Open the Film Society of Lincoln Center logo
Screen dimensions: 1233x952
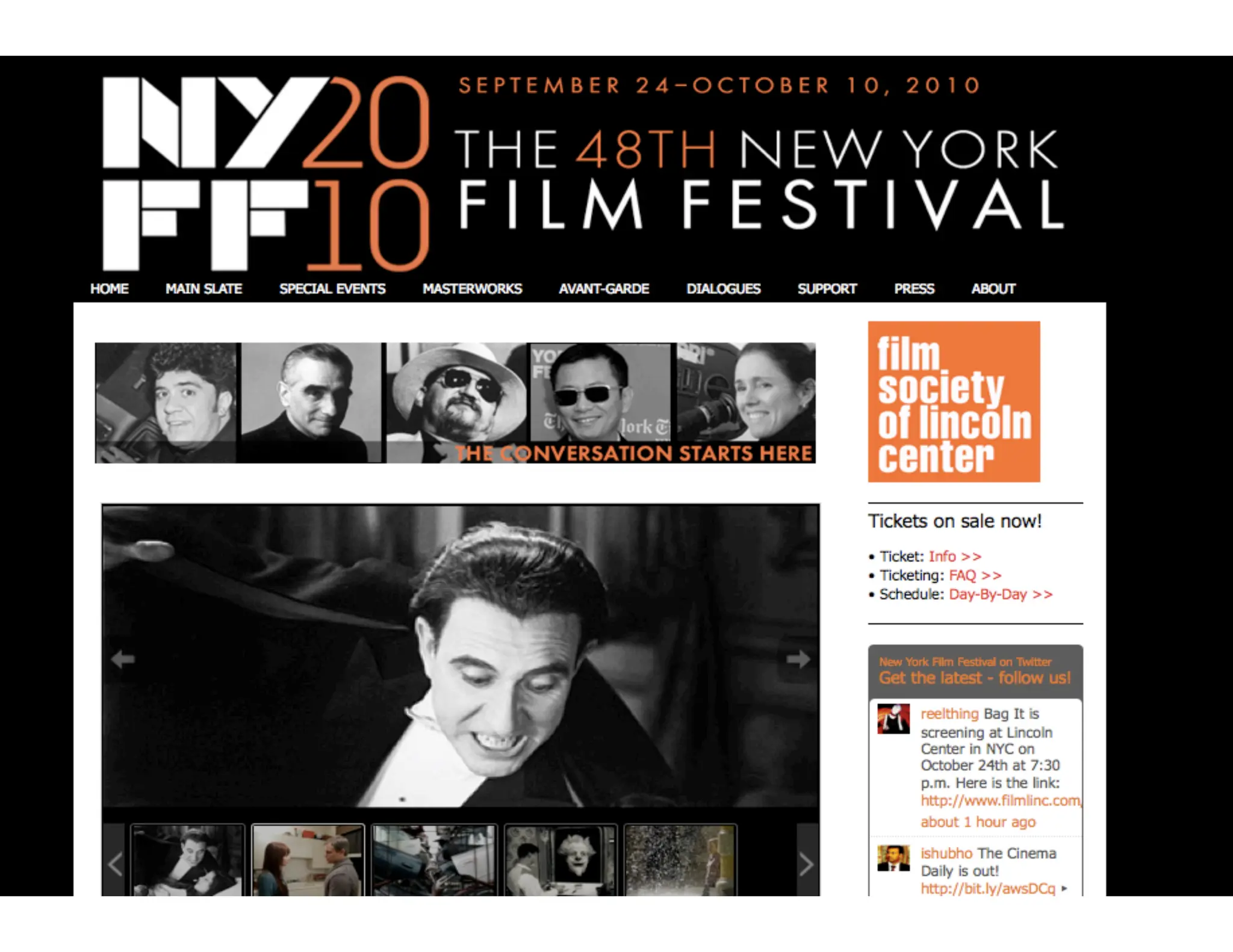pos(954,401)
